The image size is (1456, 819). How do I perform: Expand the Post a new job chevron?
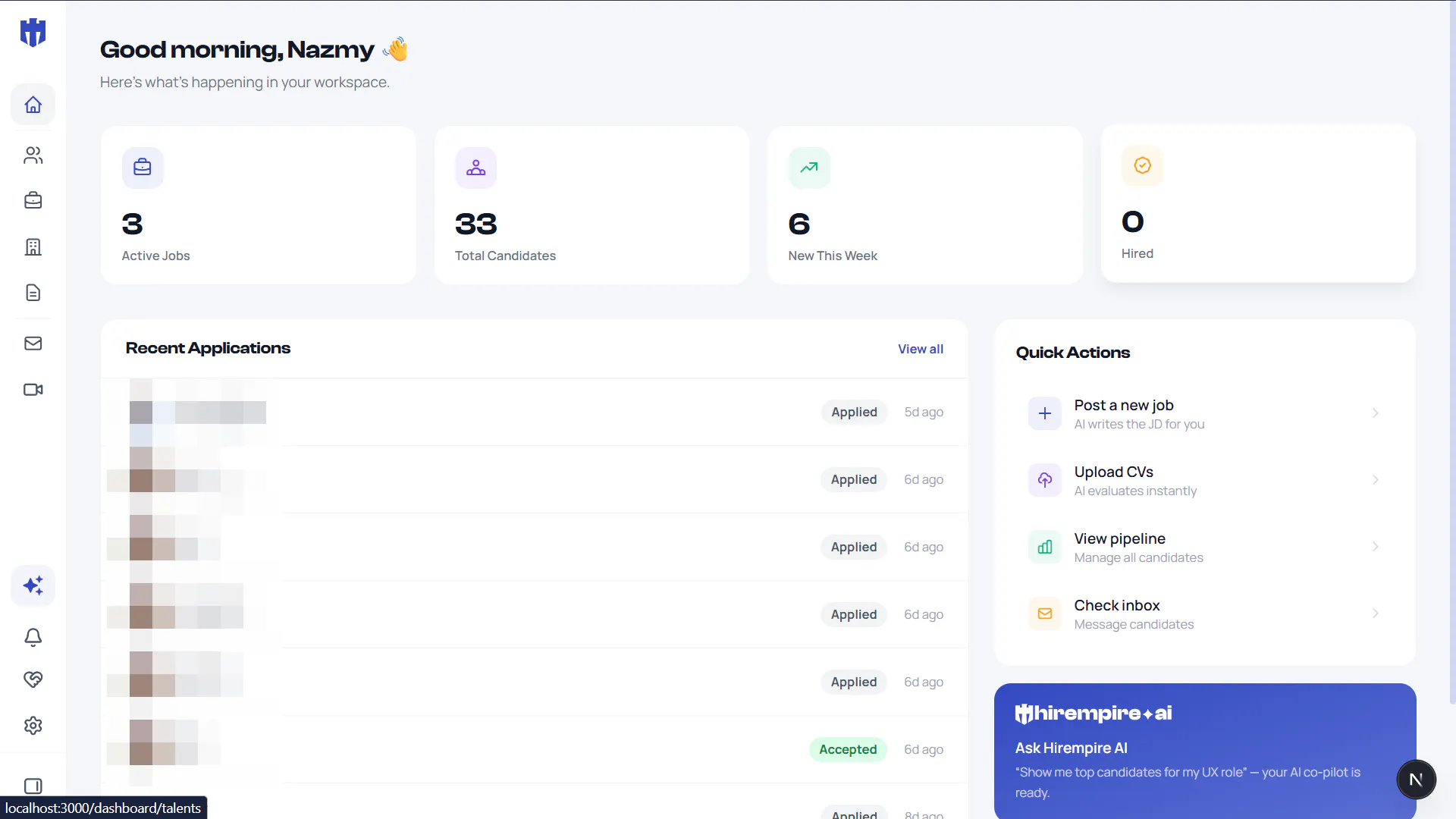1375,413
